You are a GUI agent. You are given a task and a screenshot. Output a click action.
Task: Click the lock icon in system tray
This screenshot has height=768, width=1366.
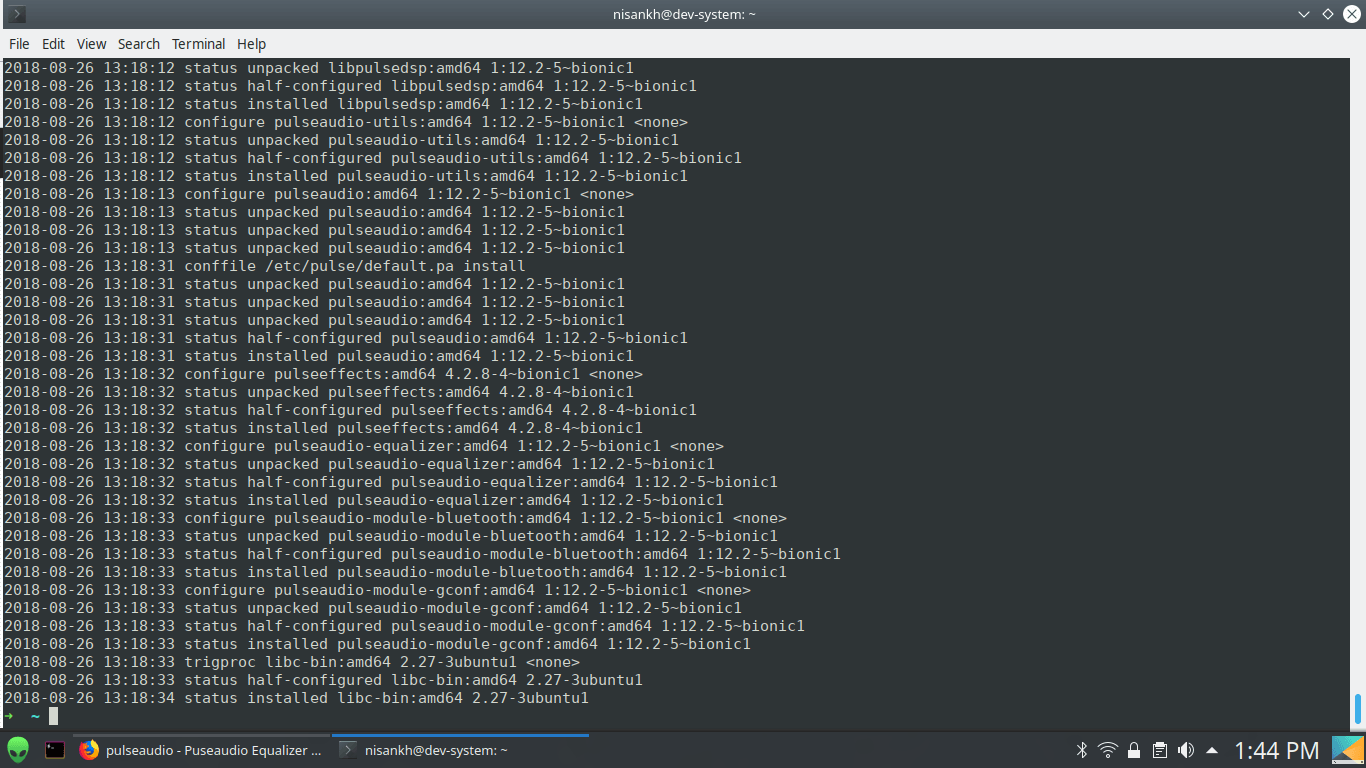pos(1134,750)
